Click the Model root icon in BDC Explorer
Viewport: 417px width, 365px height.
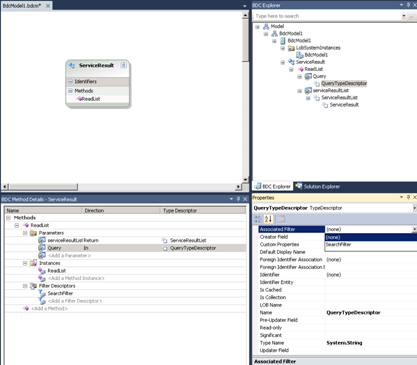point(266,26)
